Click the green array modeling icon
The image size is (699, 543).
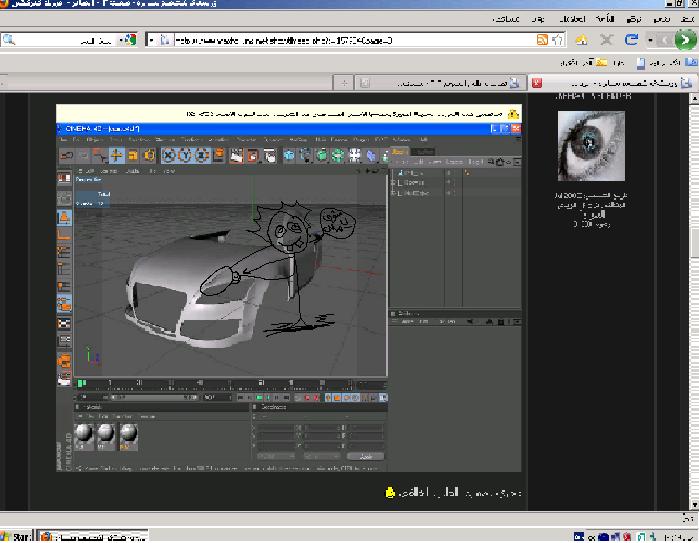click(x=338, y=156)
